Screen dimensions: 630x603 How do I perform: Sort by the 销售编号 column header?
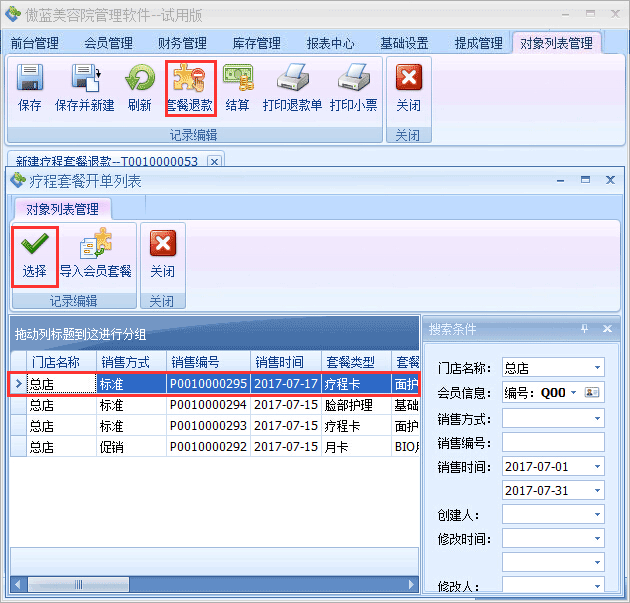click(209, 362)
